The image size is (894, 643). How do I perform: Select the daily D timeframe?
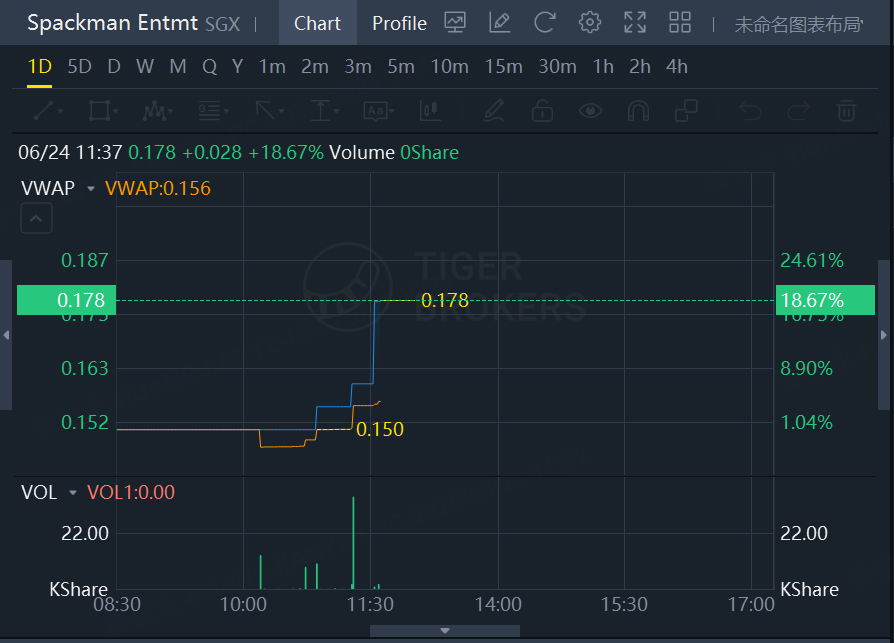point(114,67)
